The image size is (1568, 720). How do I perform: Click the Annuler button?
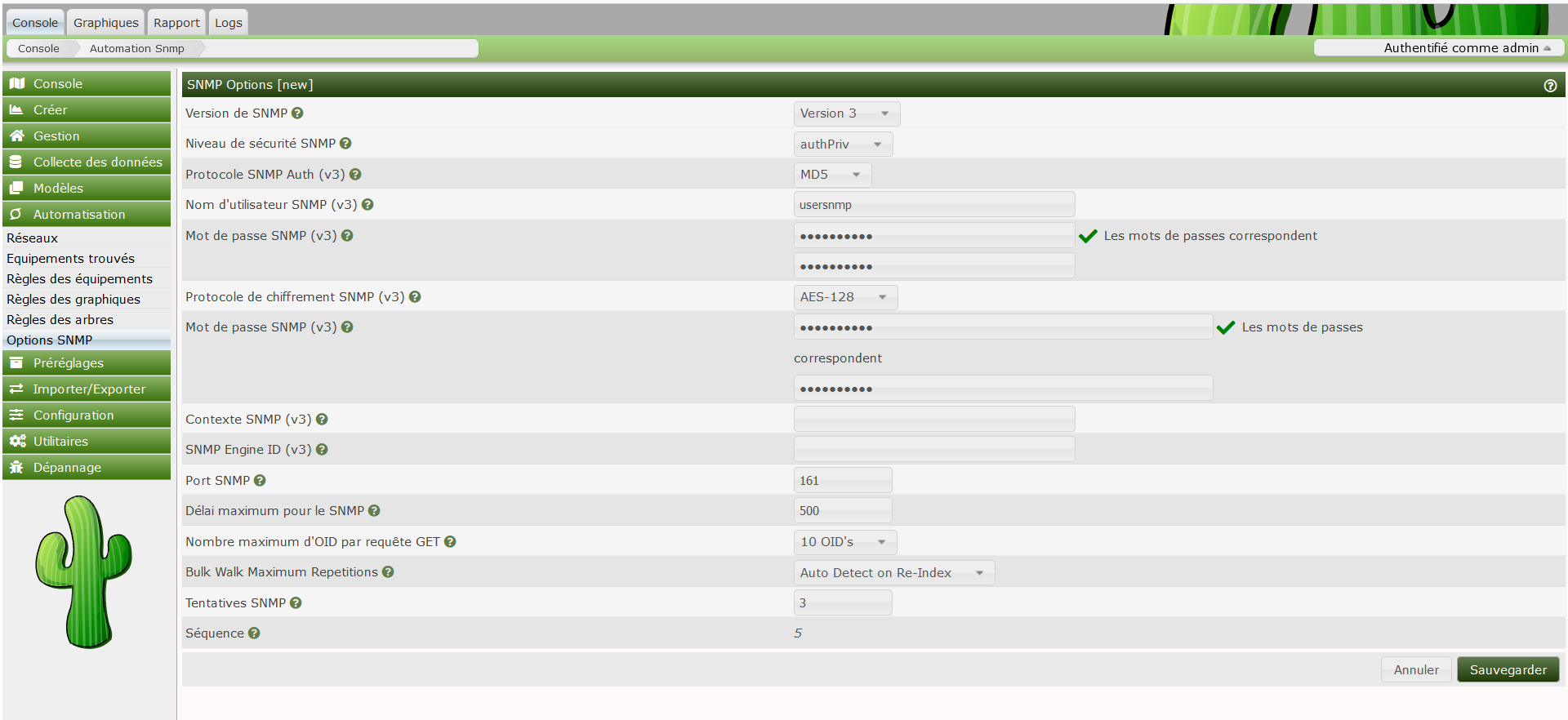(x=1415, y=670)
